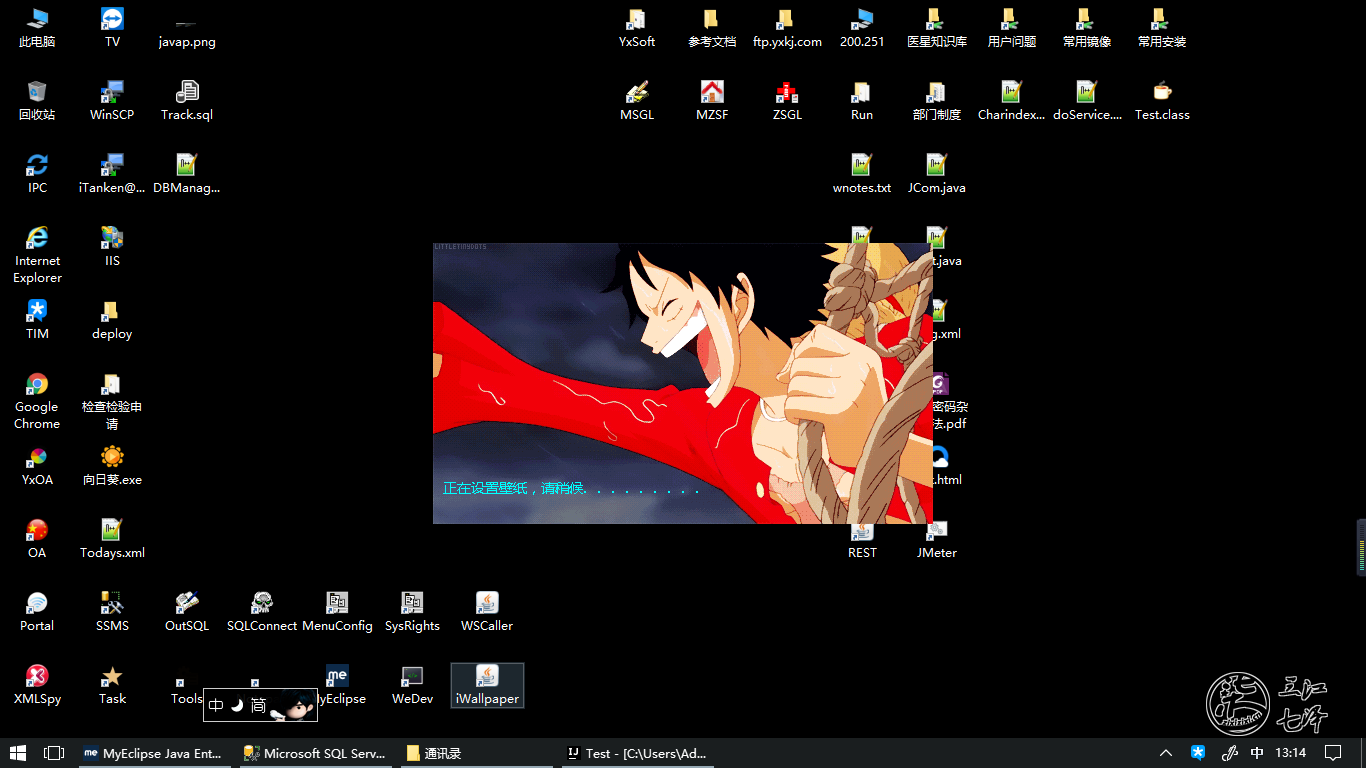Open the 200.251 remote shortcut

(862, 28)
